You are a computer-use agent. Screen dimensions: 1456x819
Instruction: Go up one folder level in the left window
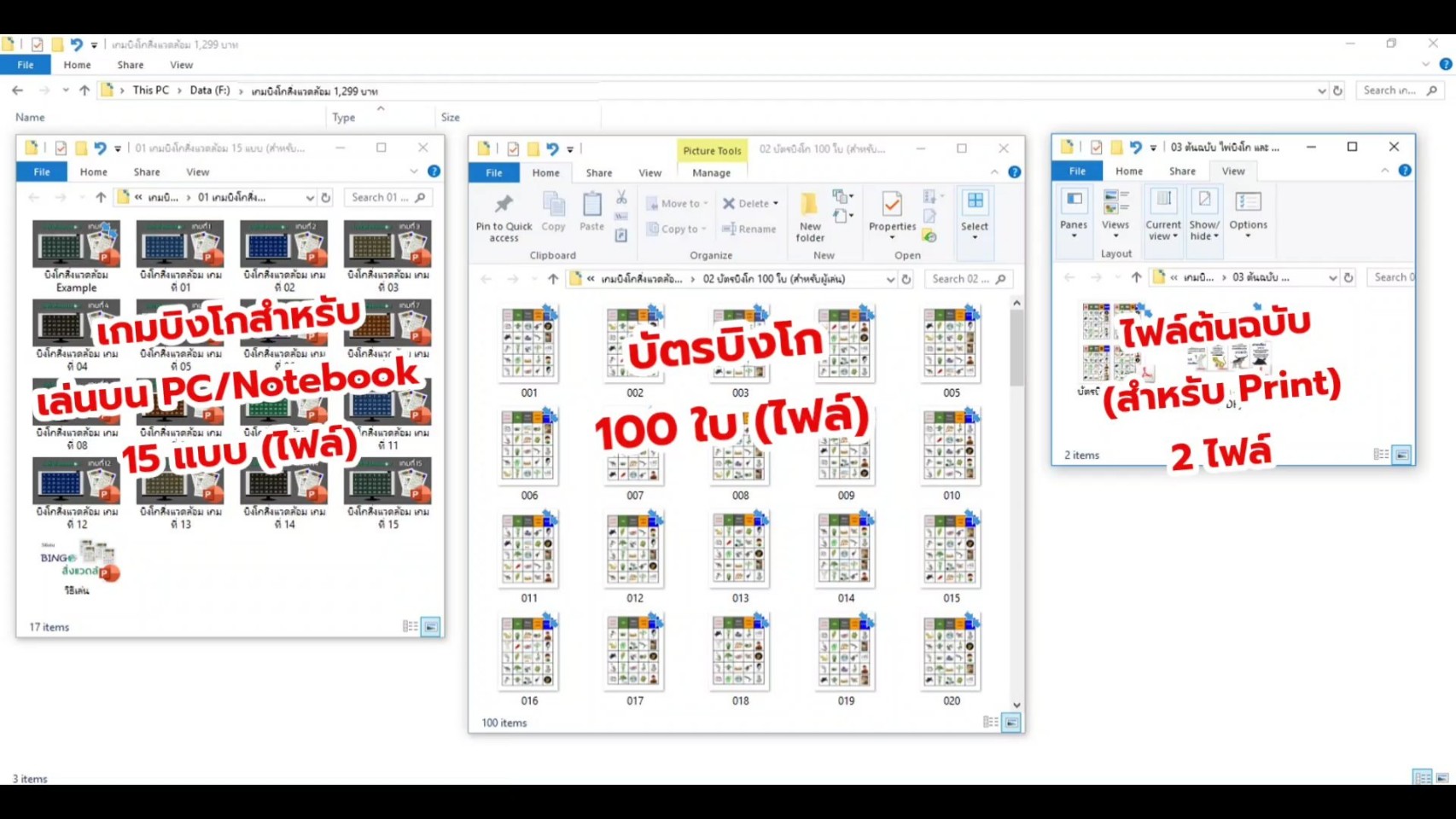(x=101, y=197)
